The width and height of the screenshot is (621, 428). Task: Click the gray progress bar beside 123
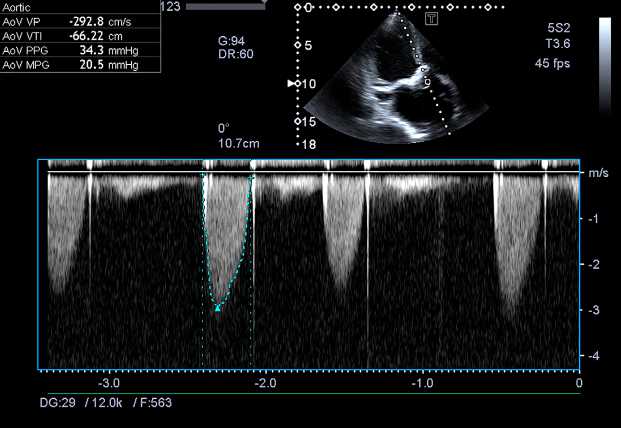tap(226, 6)
